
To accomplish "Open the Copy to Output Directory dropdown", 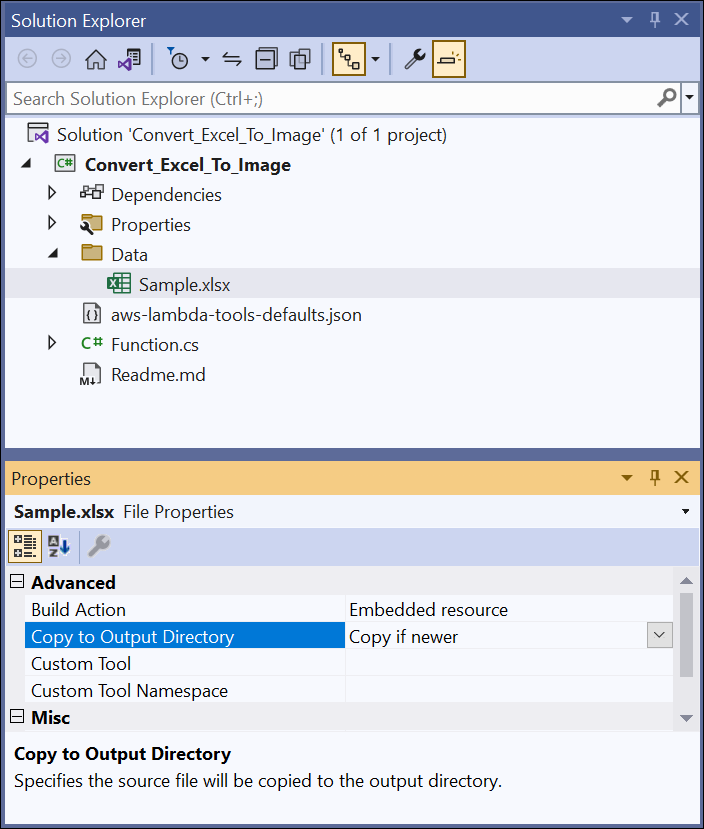I will 659,636.
